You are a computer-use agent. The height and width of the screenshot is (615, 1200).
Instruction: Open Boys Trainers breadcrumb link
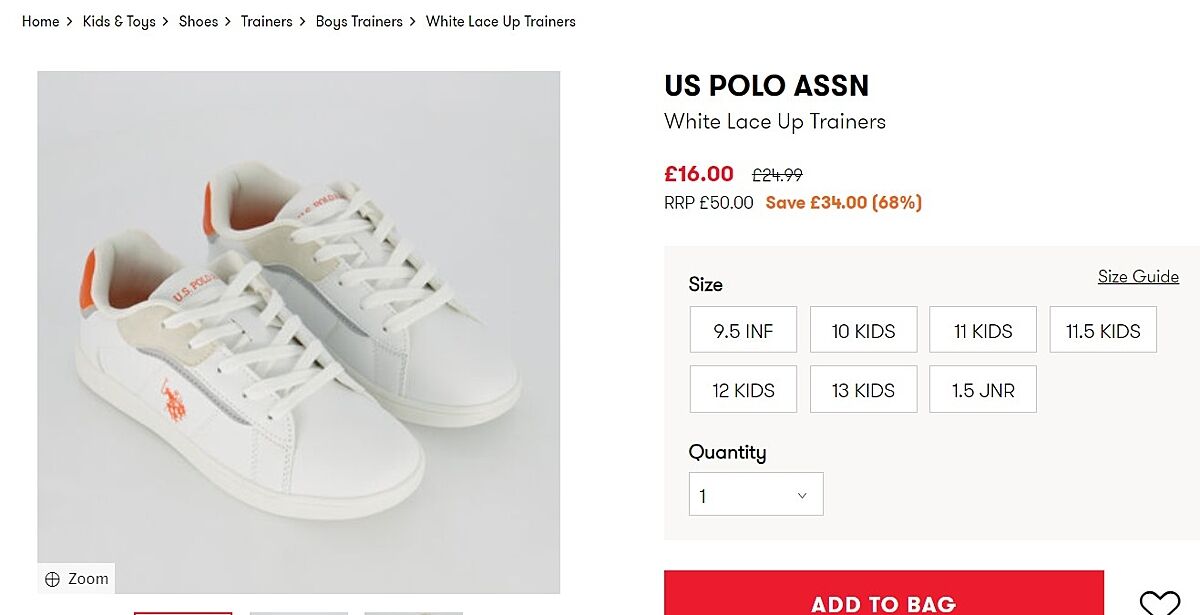click(359, 21)
